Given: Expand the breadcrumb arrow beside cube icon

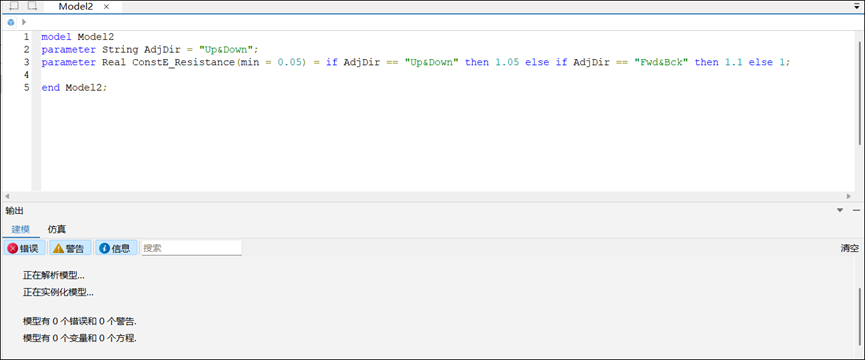Looking at the screenshot, I should tap(24, 23).
